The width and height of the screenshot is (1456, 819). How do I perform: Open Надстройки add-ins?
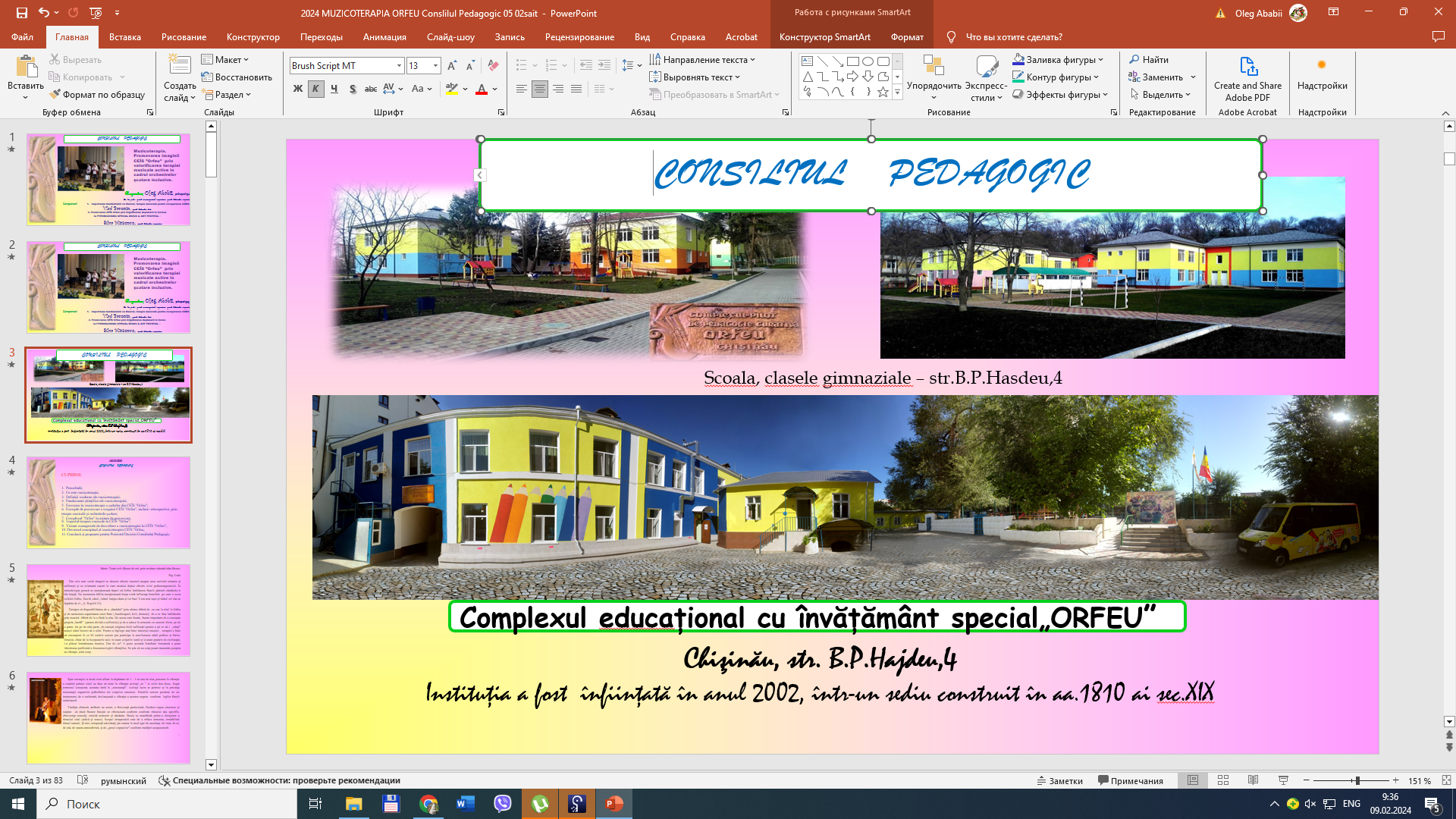[1322, 74]
